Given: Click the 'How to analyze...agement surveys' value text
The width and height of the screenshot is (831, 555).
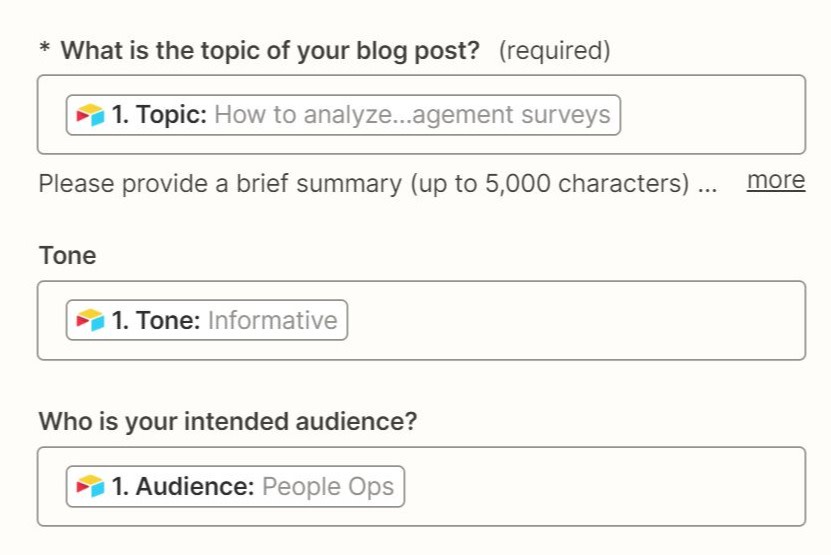Looking at the screenshot, I should pos(412,115).
